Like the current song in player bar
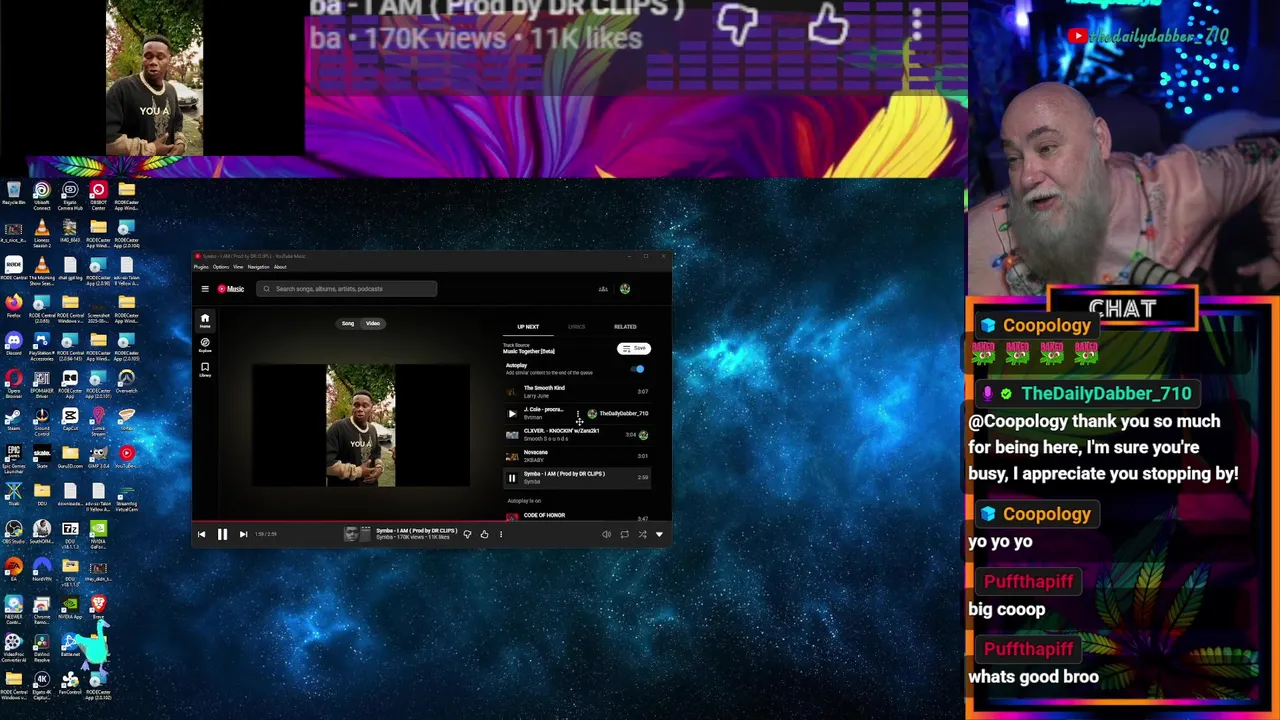This screenshot has width=1280, height=720. click(x=484, y=534)
